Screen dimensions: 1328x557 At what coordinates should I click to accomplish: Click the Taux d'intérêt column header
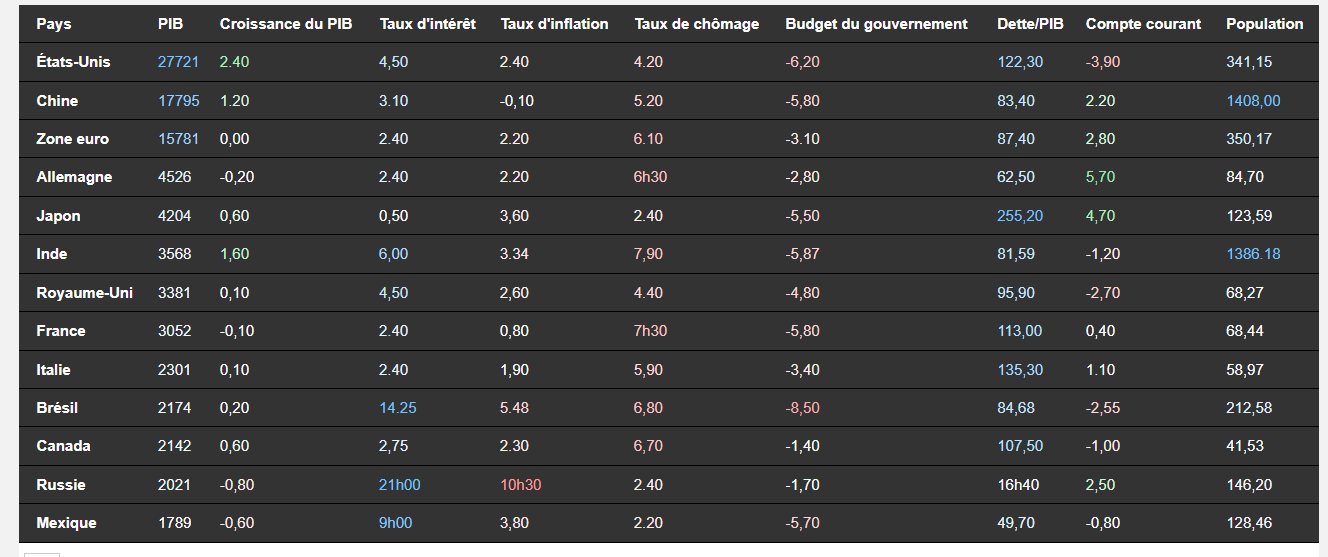[x=428, y=24]
